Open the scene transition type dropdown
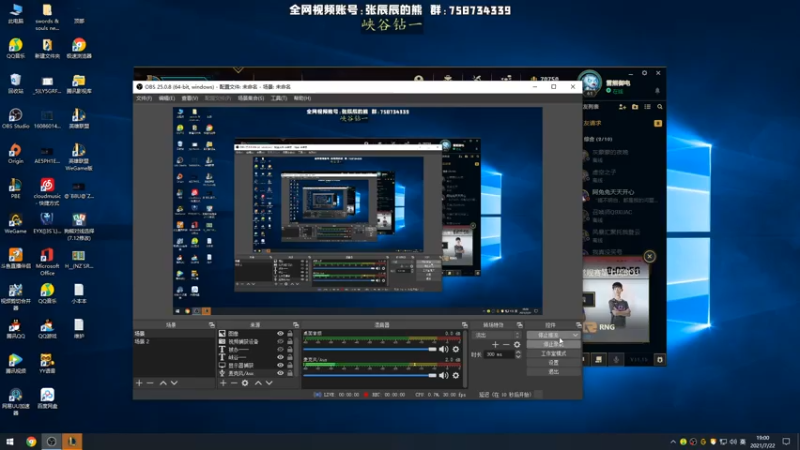 click(x=497, y=335)
